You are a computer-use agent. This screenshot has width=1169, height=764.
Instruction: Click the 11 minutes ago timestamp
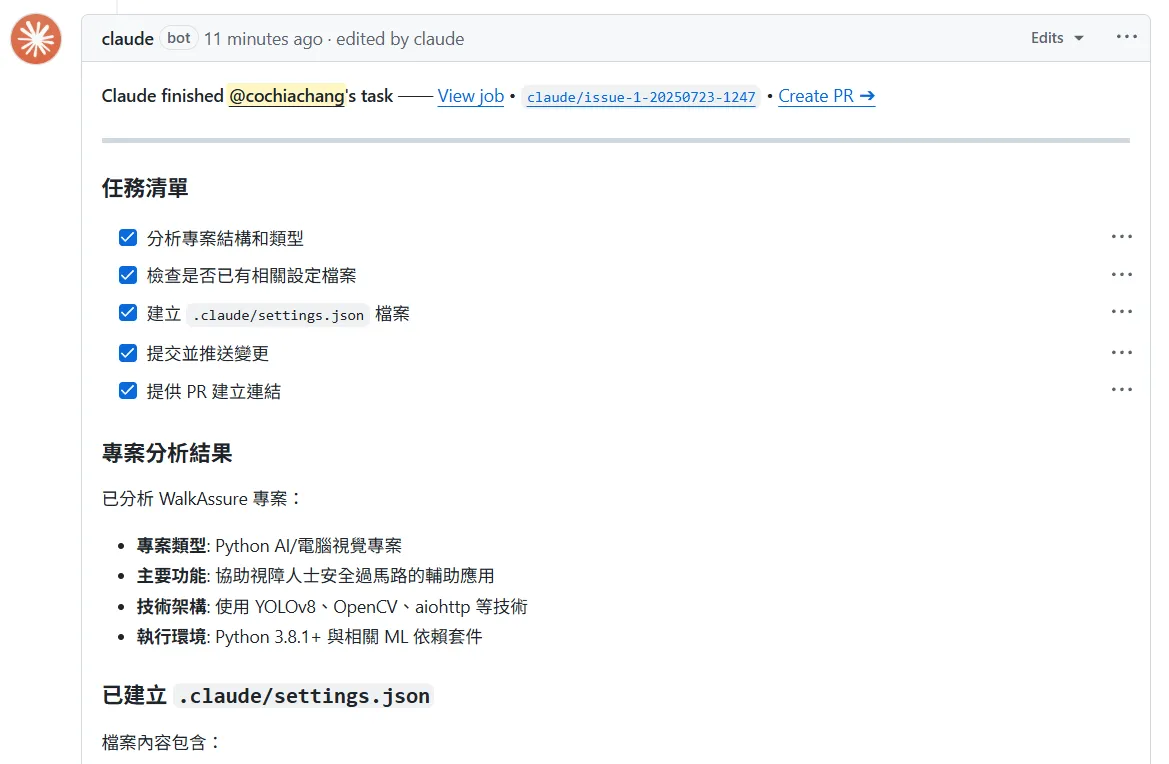(263, 39)
